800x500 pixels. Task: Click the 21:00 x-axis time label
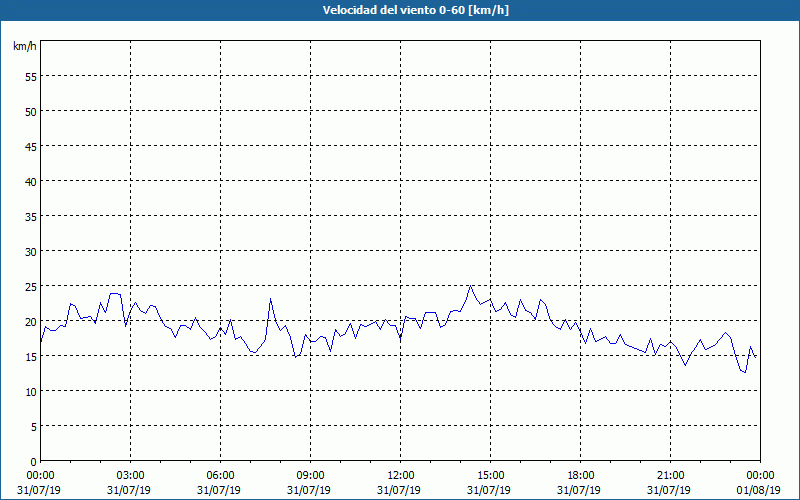tap(670, 476)
